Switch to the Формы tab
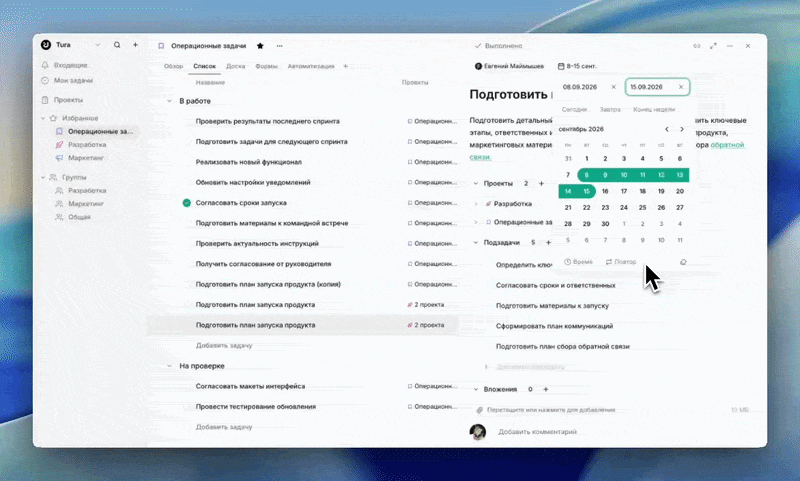Viewport: 800px width, 481px height. coord(266,66)
